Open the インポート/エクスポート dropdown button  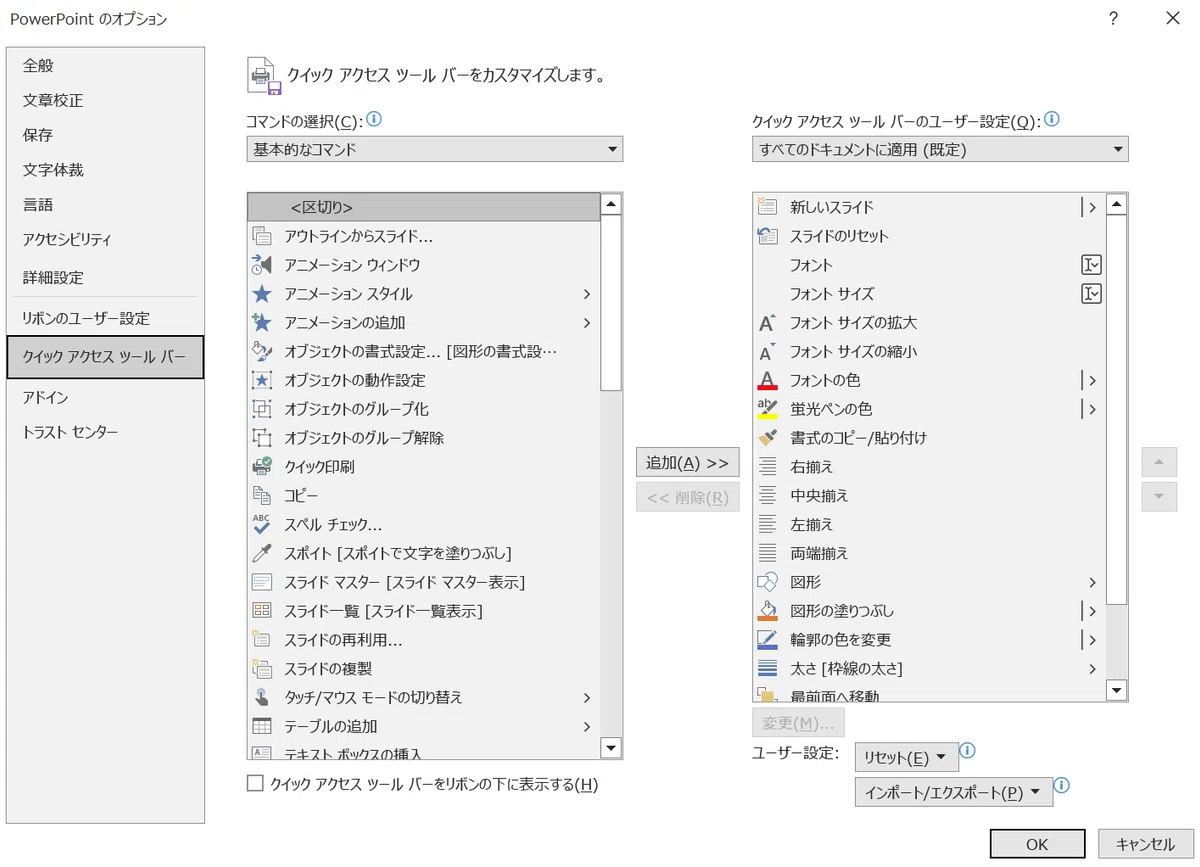click(x=953, y=793)
